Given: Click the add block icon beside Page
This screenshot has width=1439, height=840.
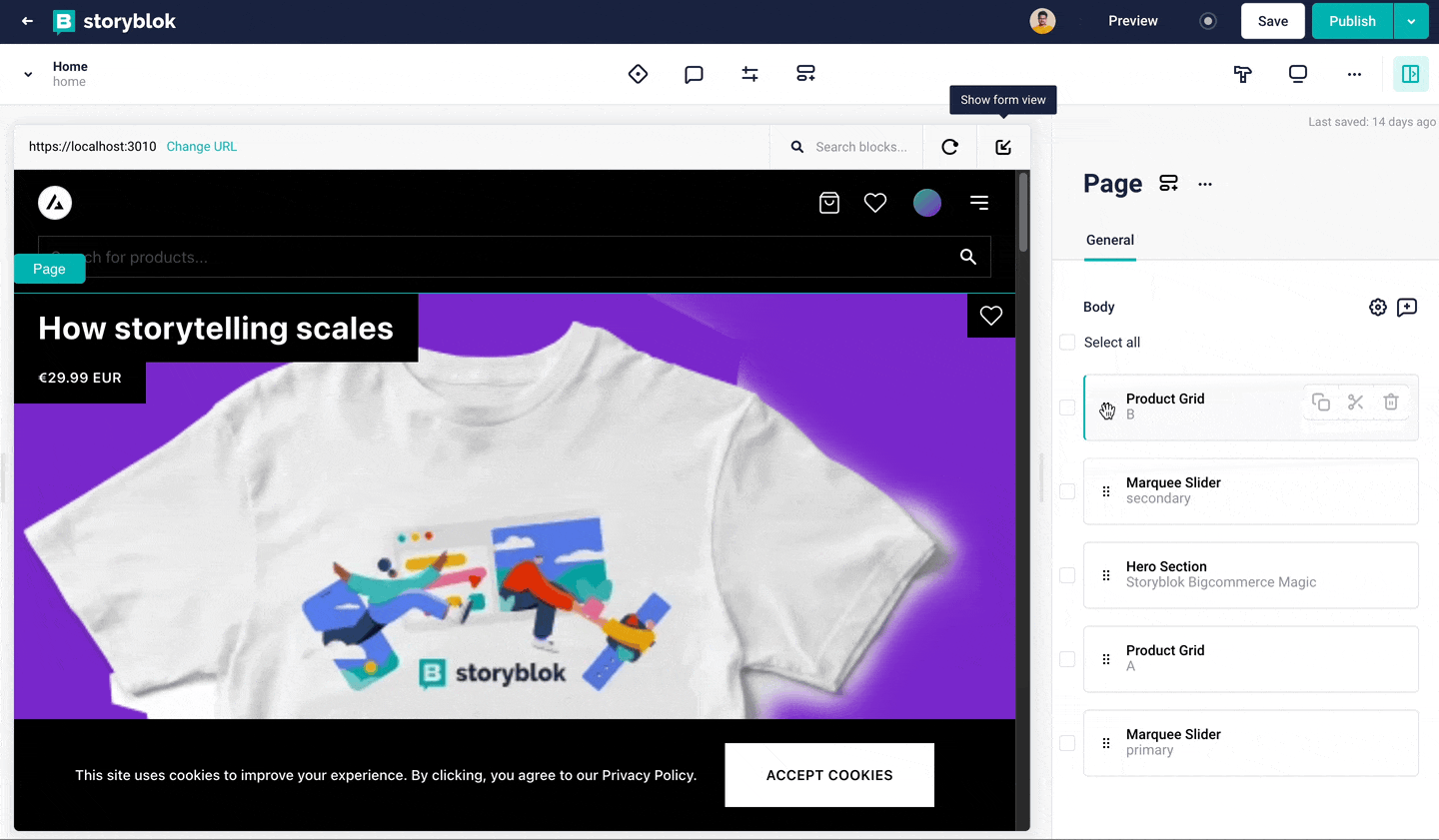Looking at the screenshot, I should pyautogui.click(x=1168, y=184).
